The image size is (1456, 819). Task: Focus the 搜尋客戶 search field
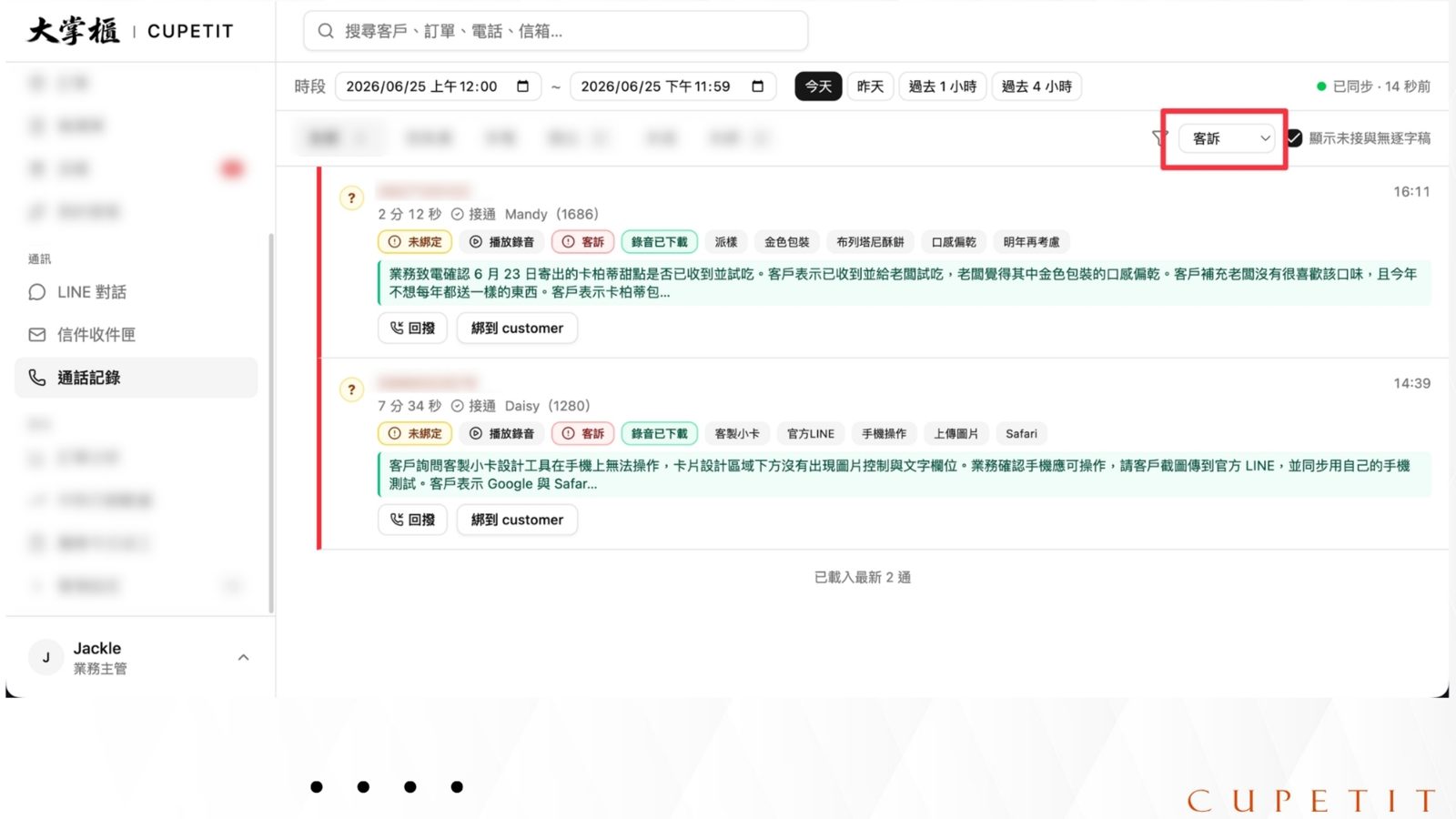[556, 31]
